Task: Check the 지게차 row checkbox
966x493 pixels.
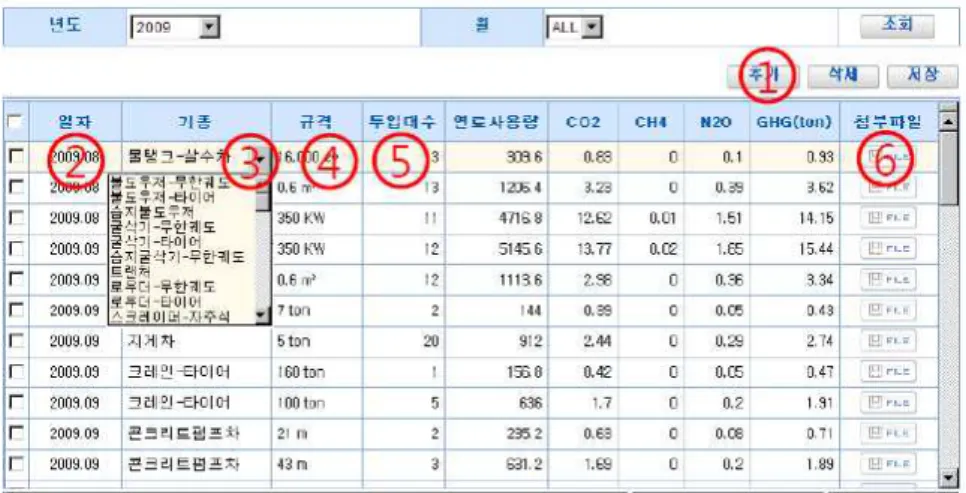Action: point(15,341)
